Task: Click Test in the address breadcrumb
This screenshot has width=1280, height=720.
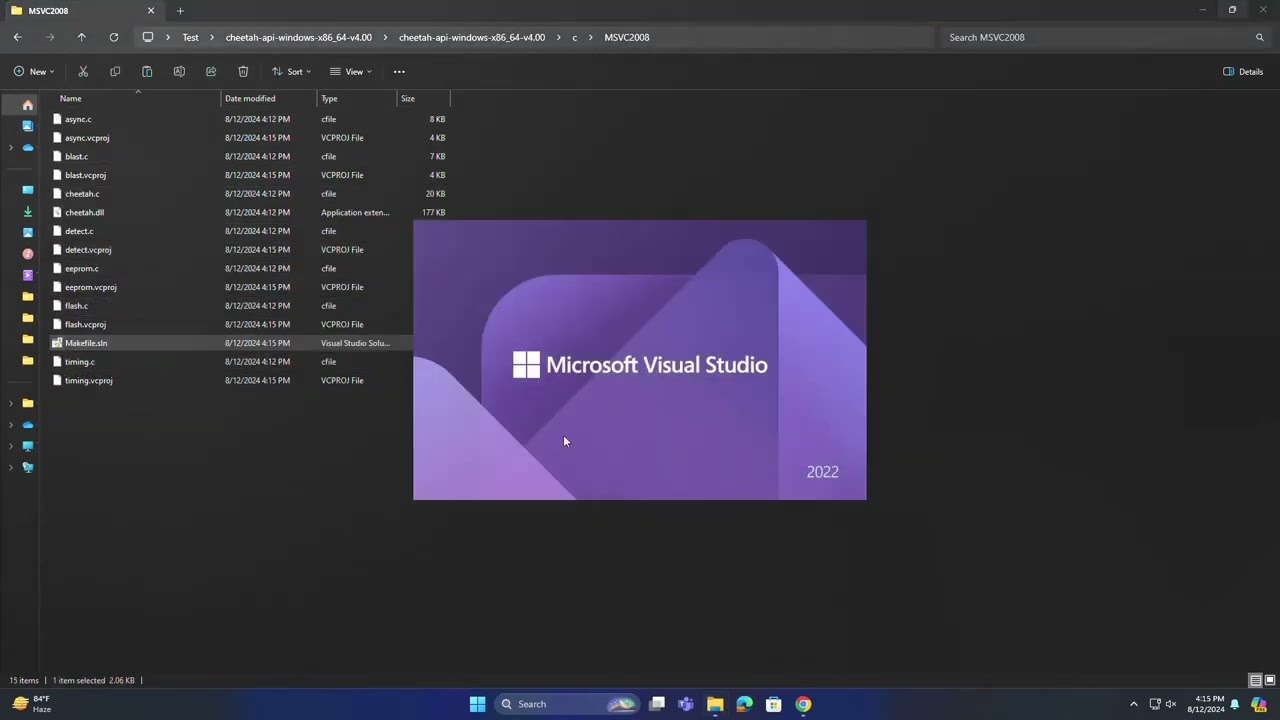Action: click(x=190, y=37)
